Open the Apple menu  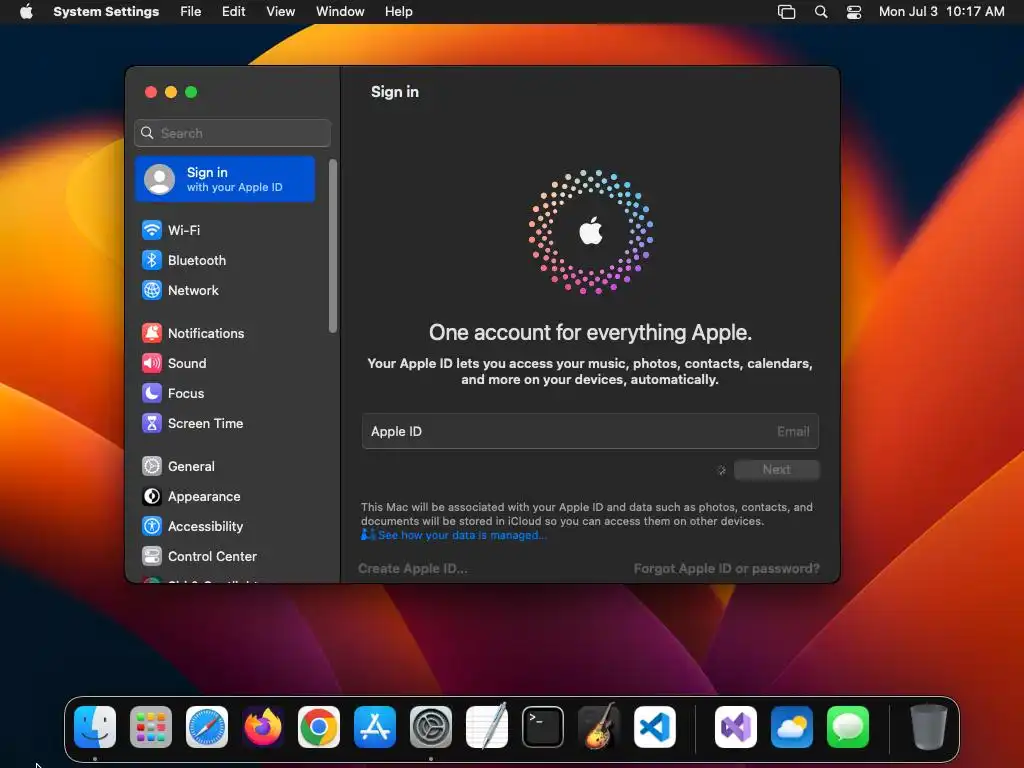26,11
